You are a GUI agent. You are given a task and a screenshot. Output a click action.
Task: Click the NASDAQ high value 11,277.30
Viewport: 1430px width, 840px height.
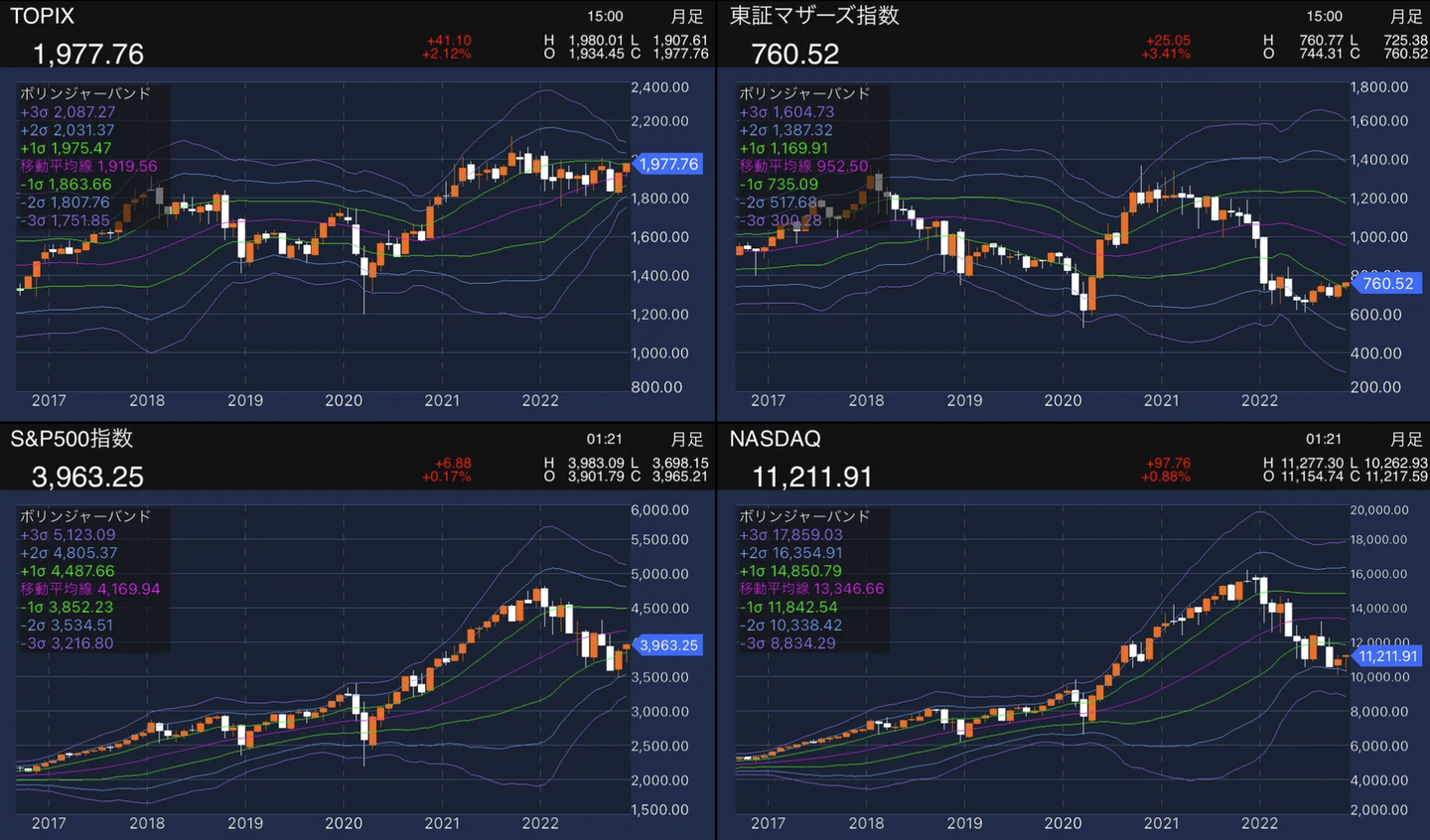1312,464
